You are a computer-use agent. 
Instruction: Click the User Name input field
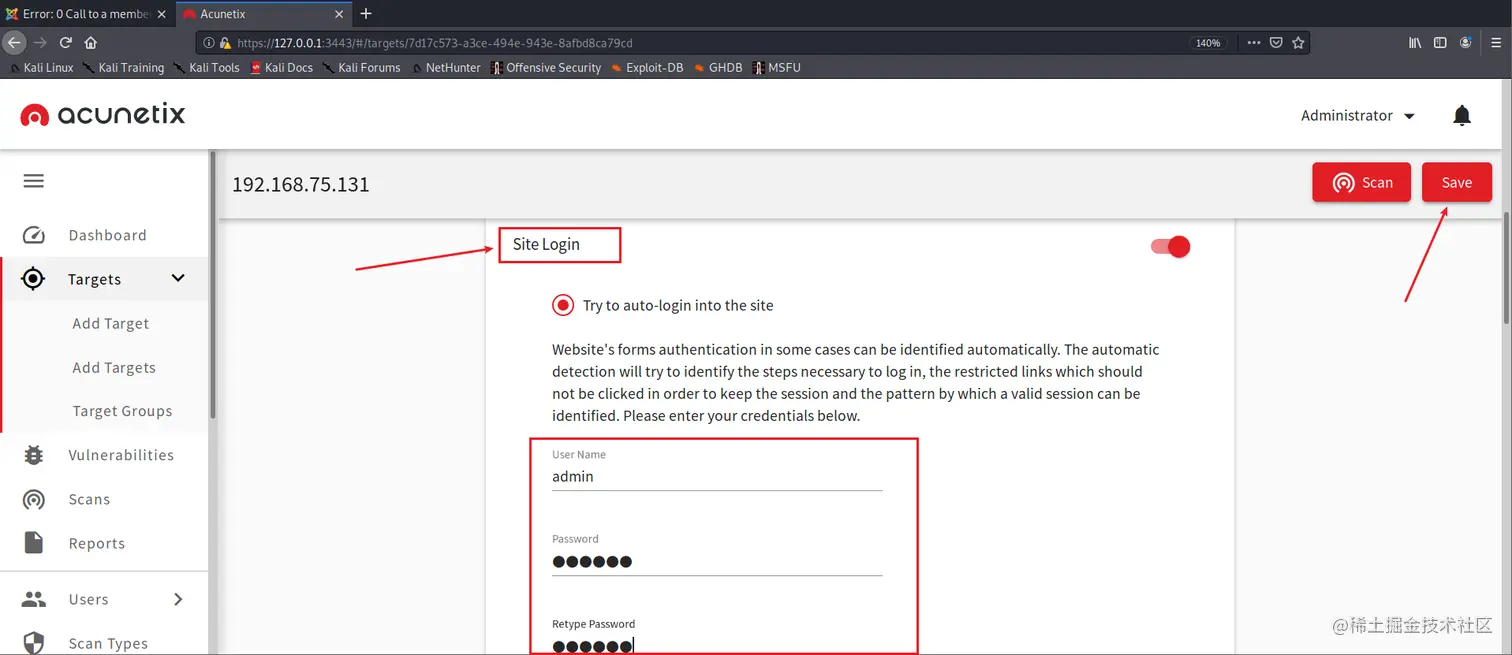[716, 476]
